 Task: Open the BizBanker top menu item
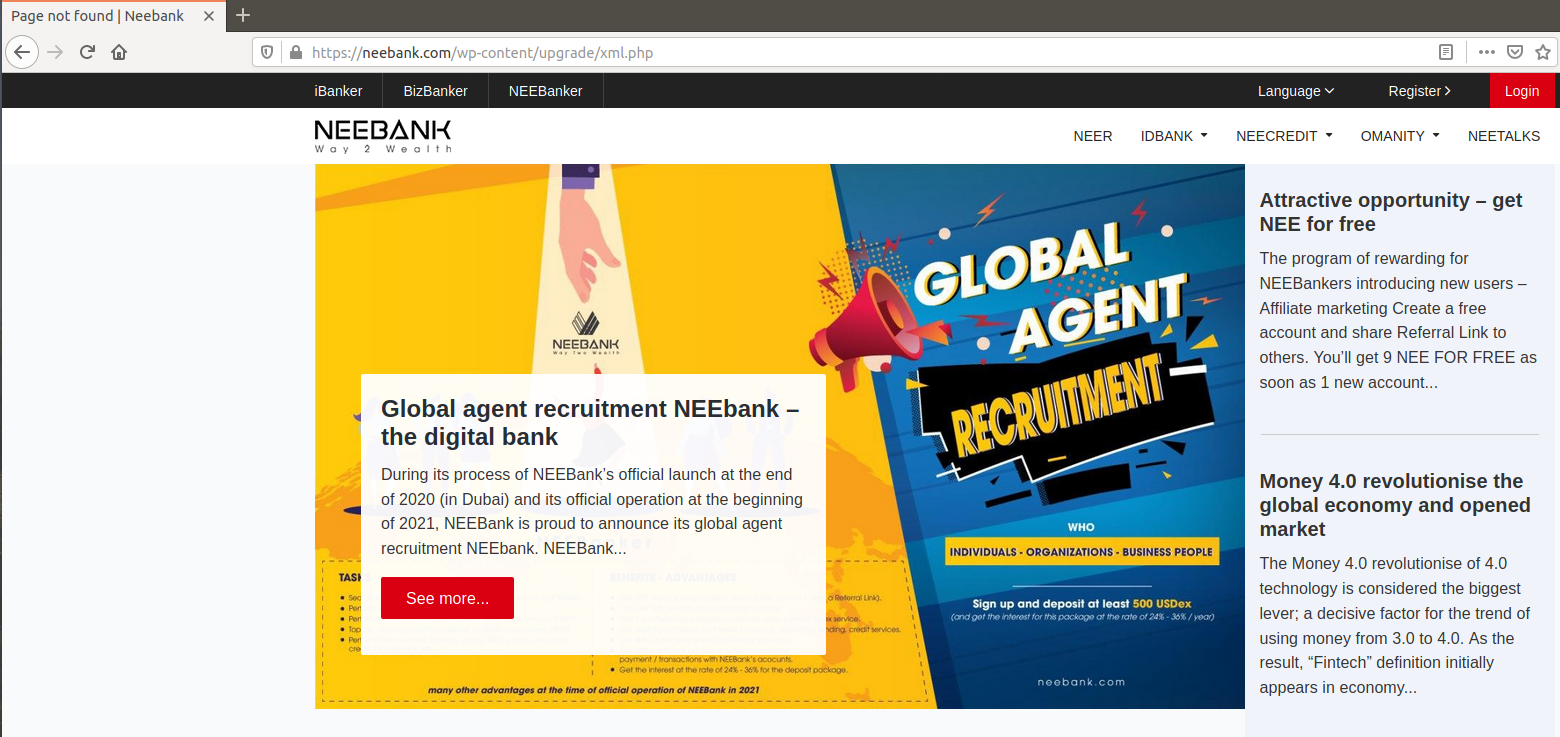coord(436,91)
